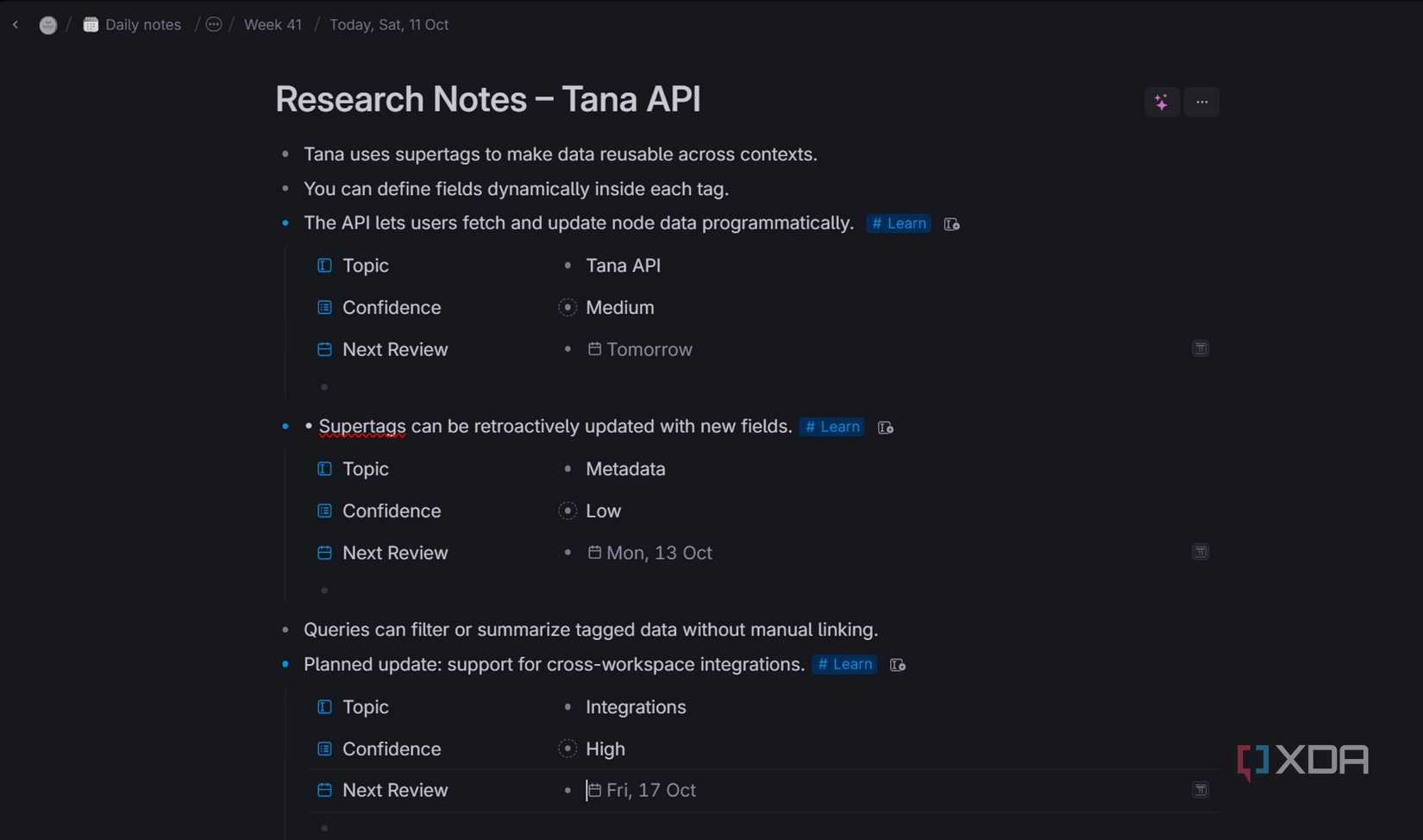
Task: Click inside the Fri, 17 Oct date field
Action: click(649, 790)
